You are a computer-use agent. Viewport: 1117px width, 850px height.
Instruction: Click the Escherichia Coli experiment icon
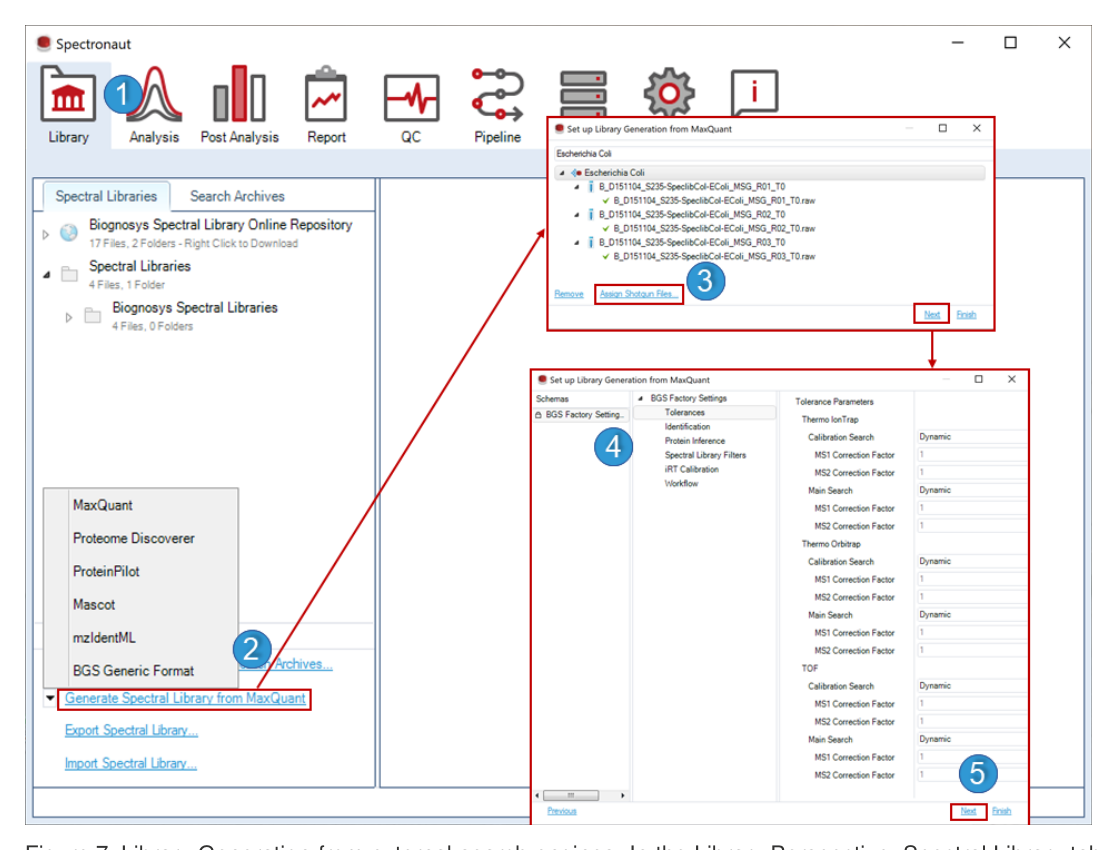(576, 172)
